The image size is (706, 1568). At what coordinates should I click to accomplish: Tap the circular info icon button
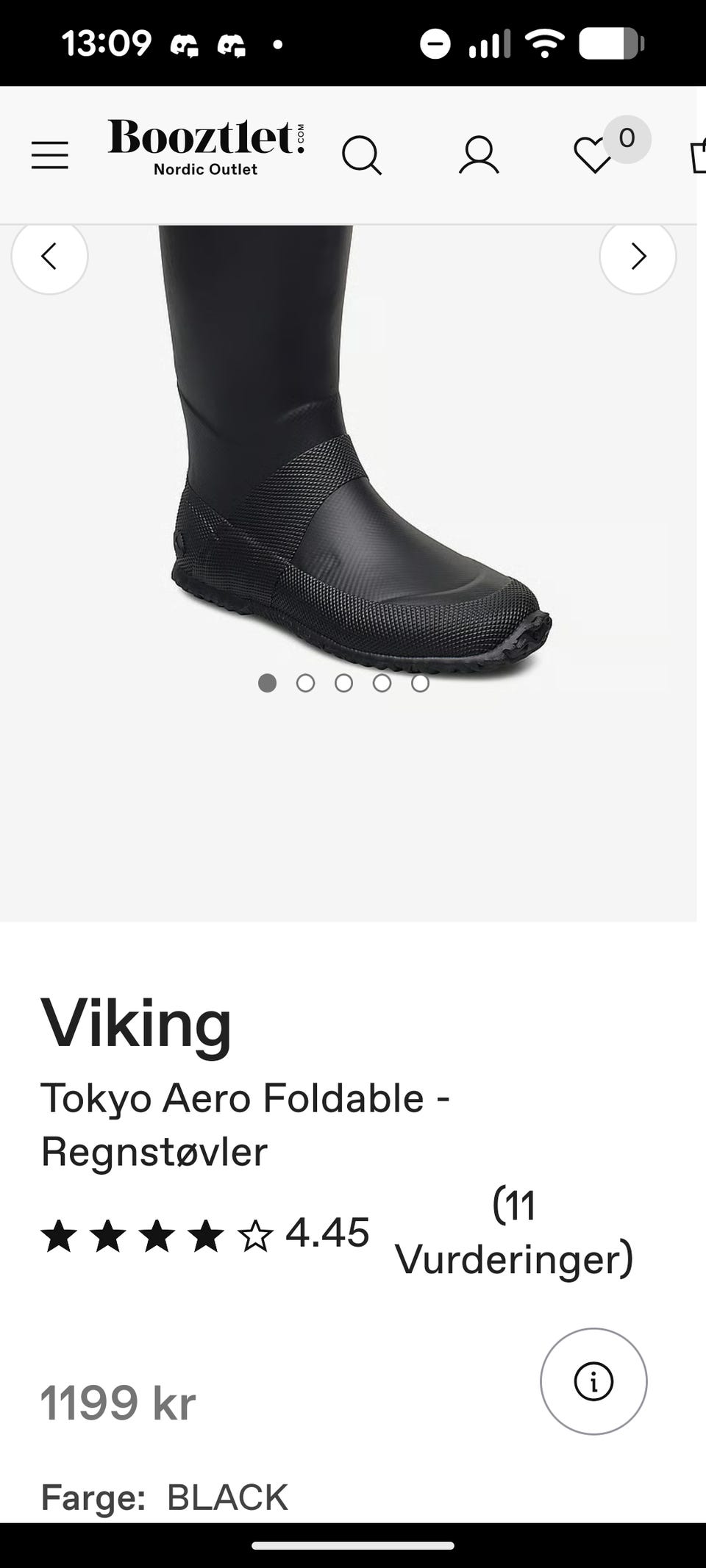[593, 1381]
